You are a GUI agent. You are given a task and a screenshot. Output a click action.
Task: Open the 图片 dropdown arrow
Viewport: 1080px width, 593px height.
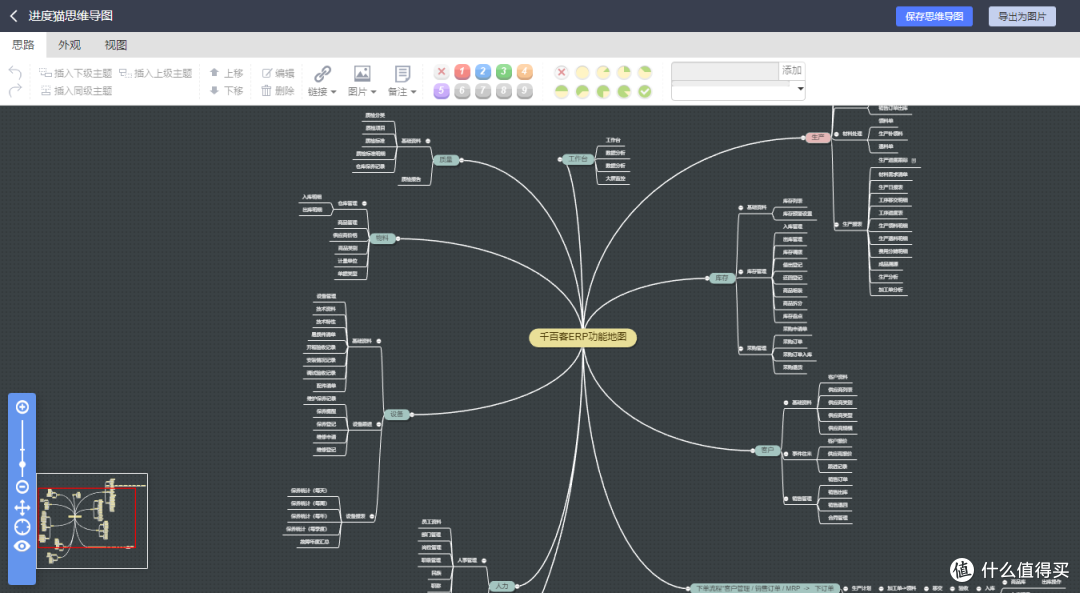pyautogui.click(x=373, y=92)
